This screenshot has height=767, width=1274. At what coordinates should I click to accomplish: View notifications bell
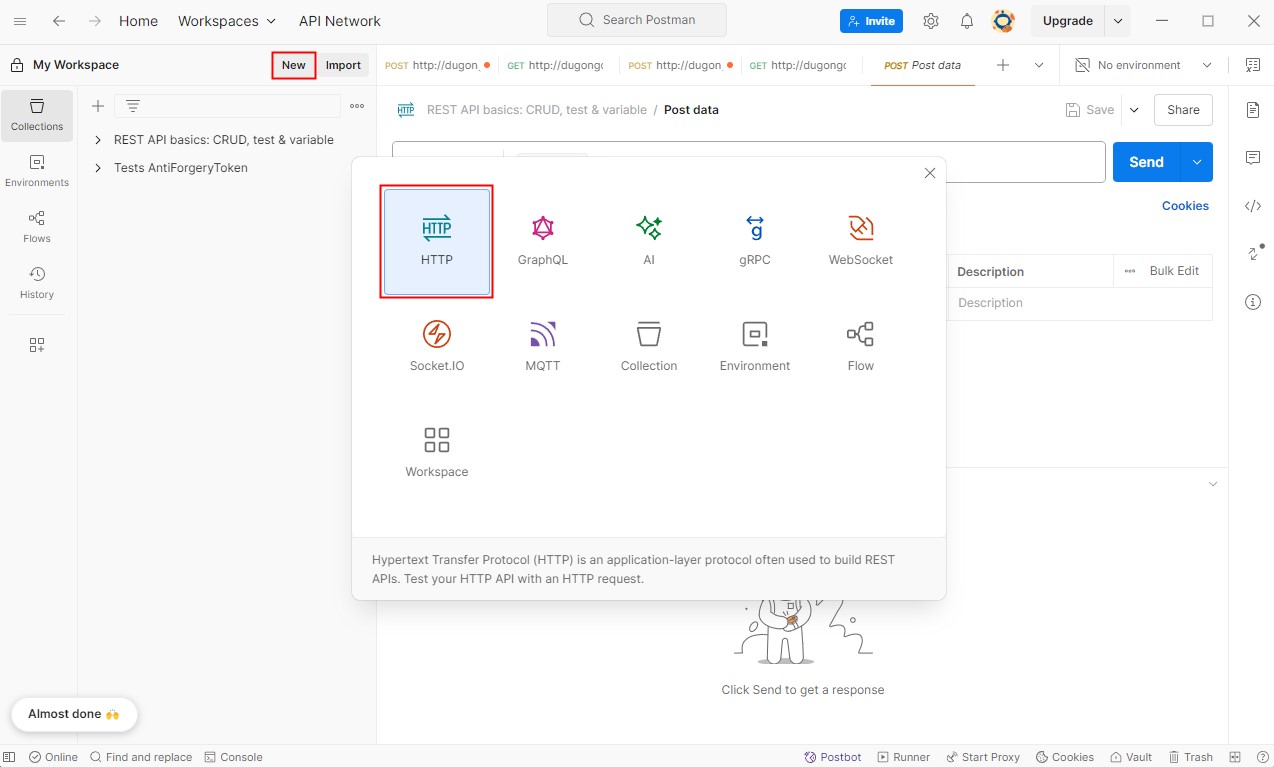[x=967, y=21]
